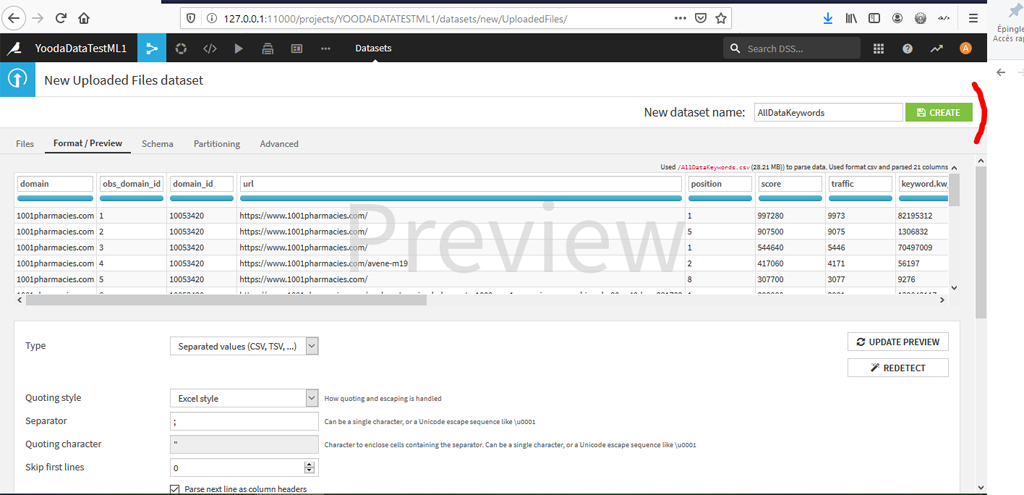Open the Flow icon in the DSS navbar
Image resolution: width=1024 pixels, height=495 pixels.
click(152, 48)
